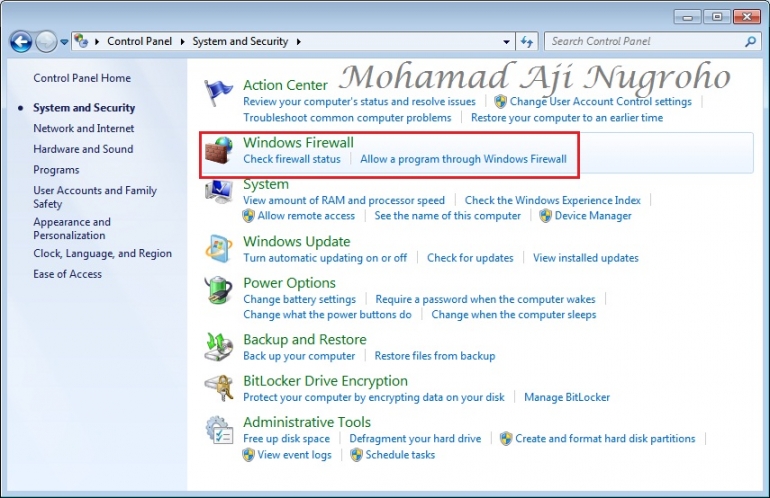Click the search magnifier icon
Image resolution: width=770 pixels, height=498 pixels.
coord(750,42)
